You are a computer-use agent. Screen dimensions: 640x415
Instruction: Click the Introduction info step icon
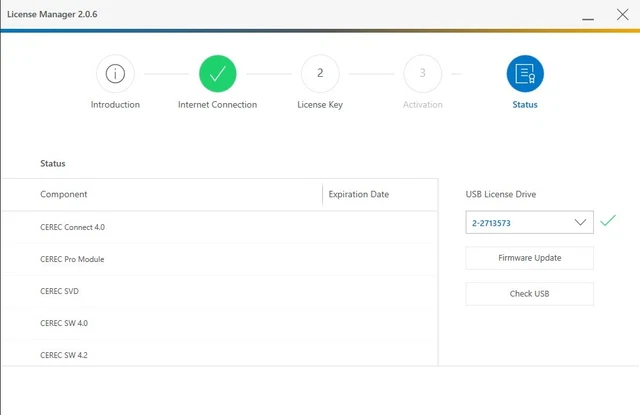[x=115, y=73]
